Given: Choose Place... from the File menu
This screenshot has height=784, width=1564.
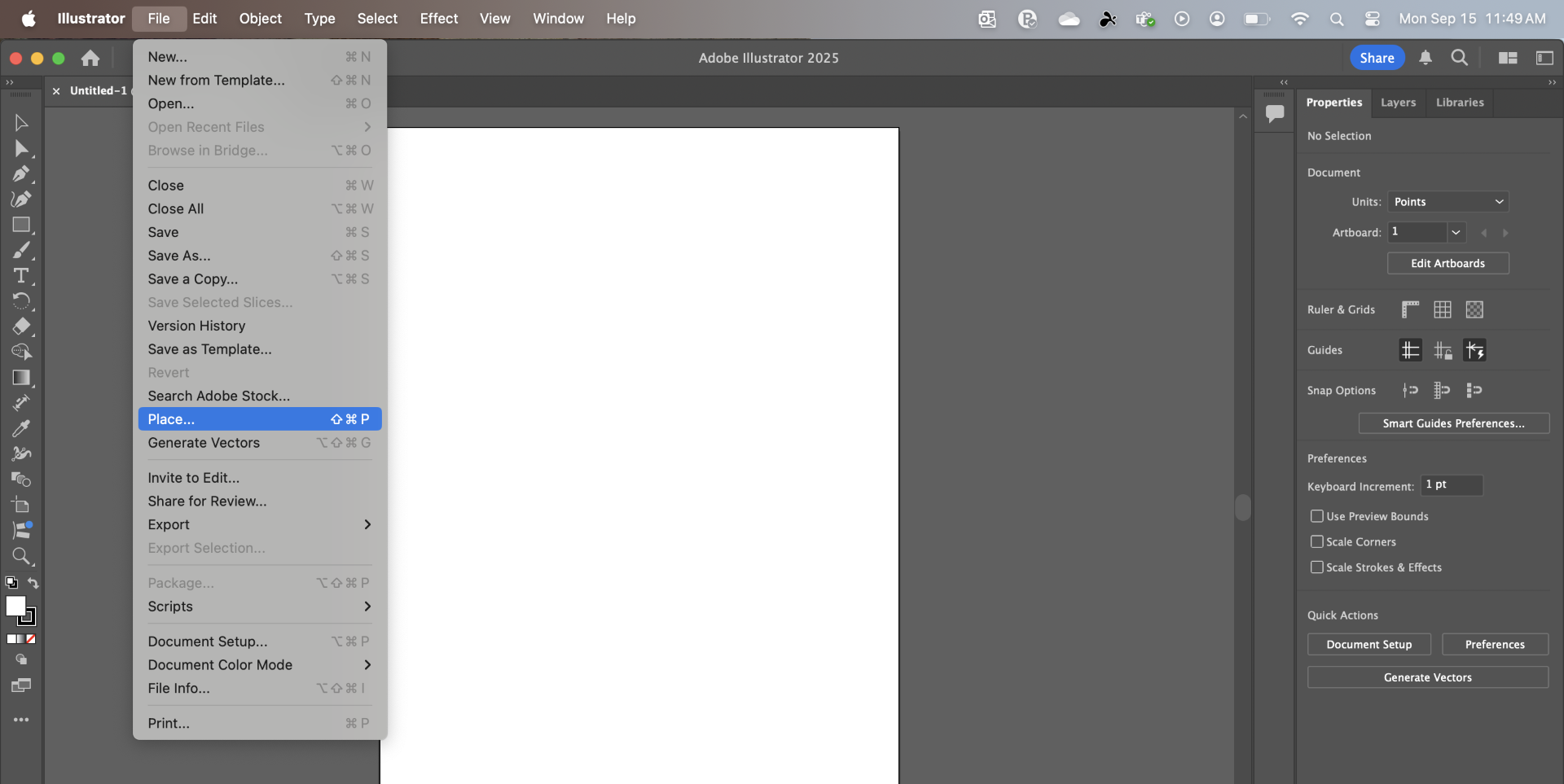Looking at the screenshot, I should click(x=259, y=419).
